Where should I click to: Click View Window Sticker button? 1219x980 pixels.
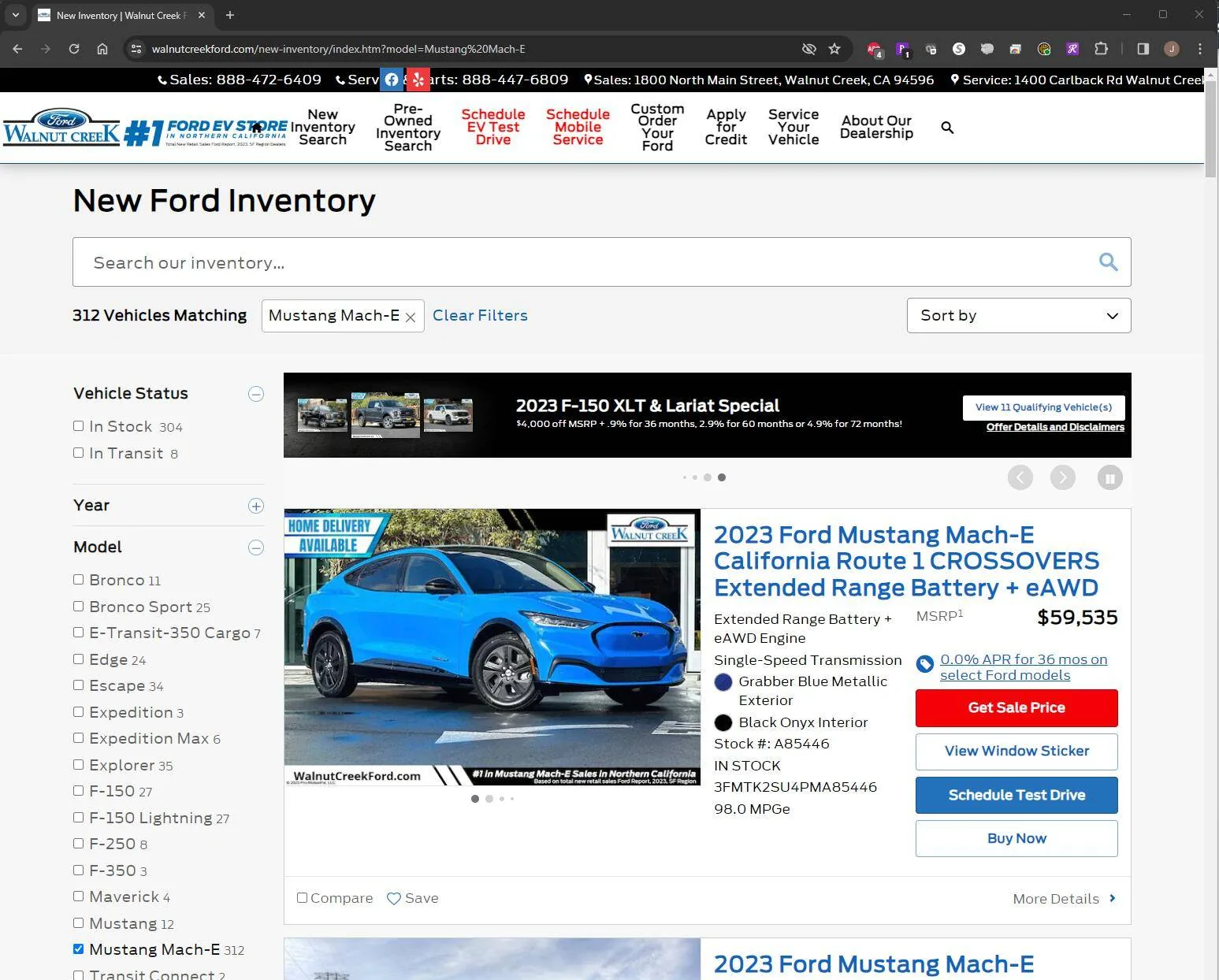1016,752
